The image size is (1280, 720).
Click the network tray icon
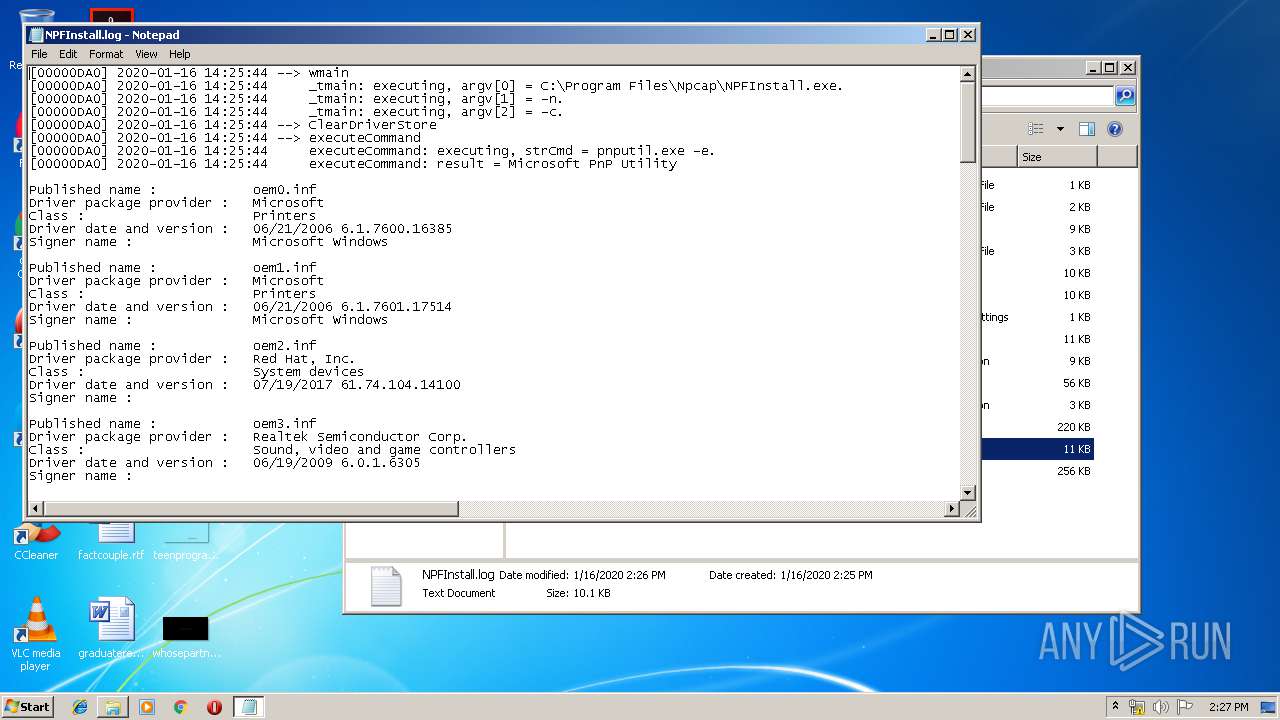pos(1137,706)
